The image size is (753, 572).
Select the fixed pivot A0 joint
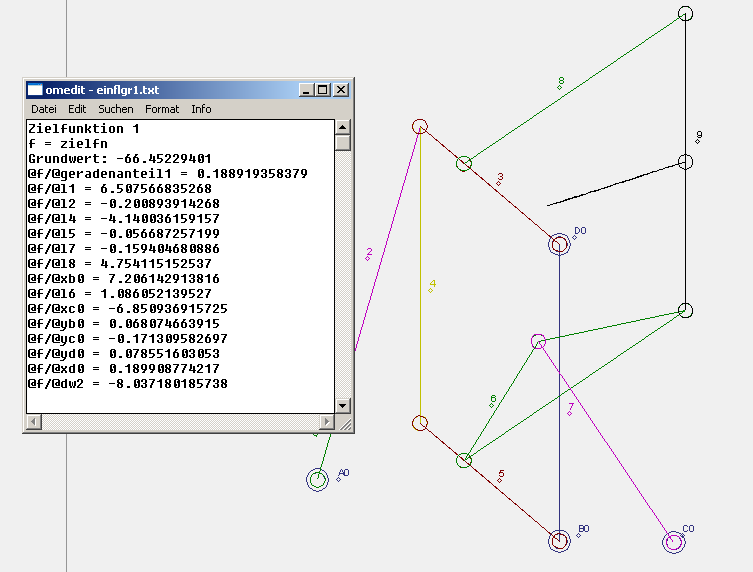coord(317,480)
